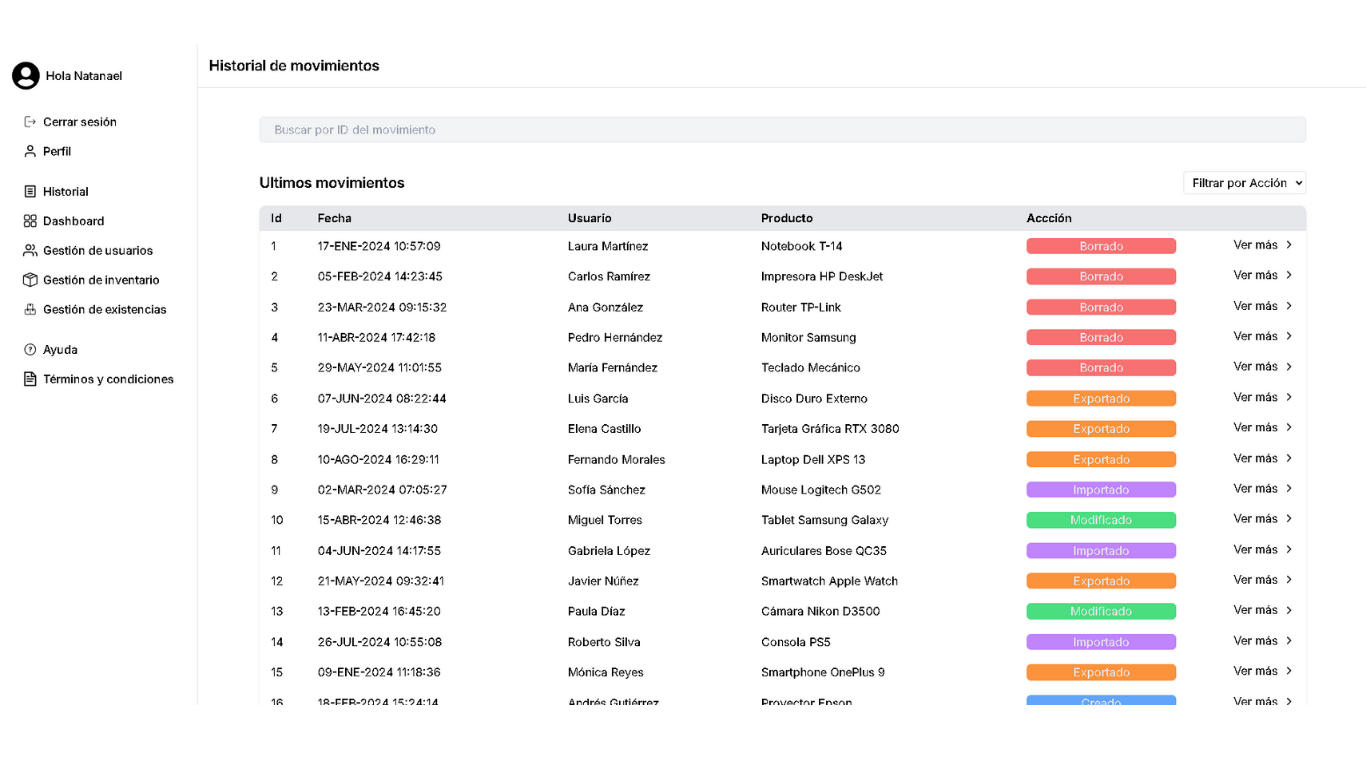The width and height of the screenshot is (1366, 768).
Task: Click the chevron arrow in Miguel Torres row
Action: click(x=1289, y=518)
